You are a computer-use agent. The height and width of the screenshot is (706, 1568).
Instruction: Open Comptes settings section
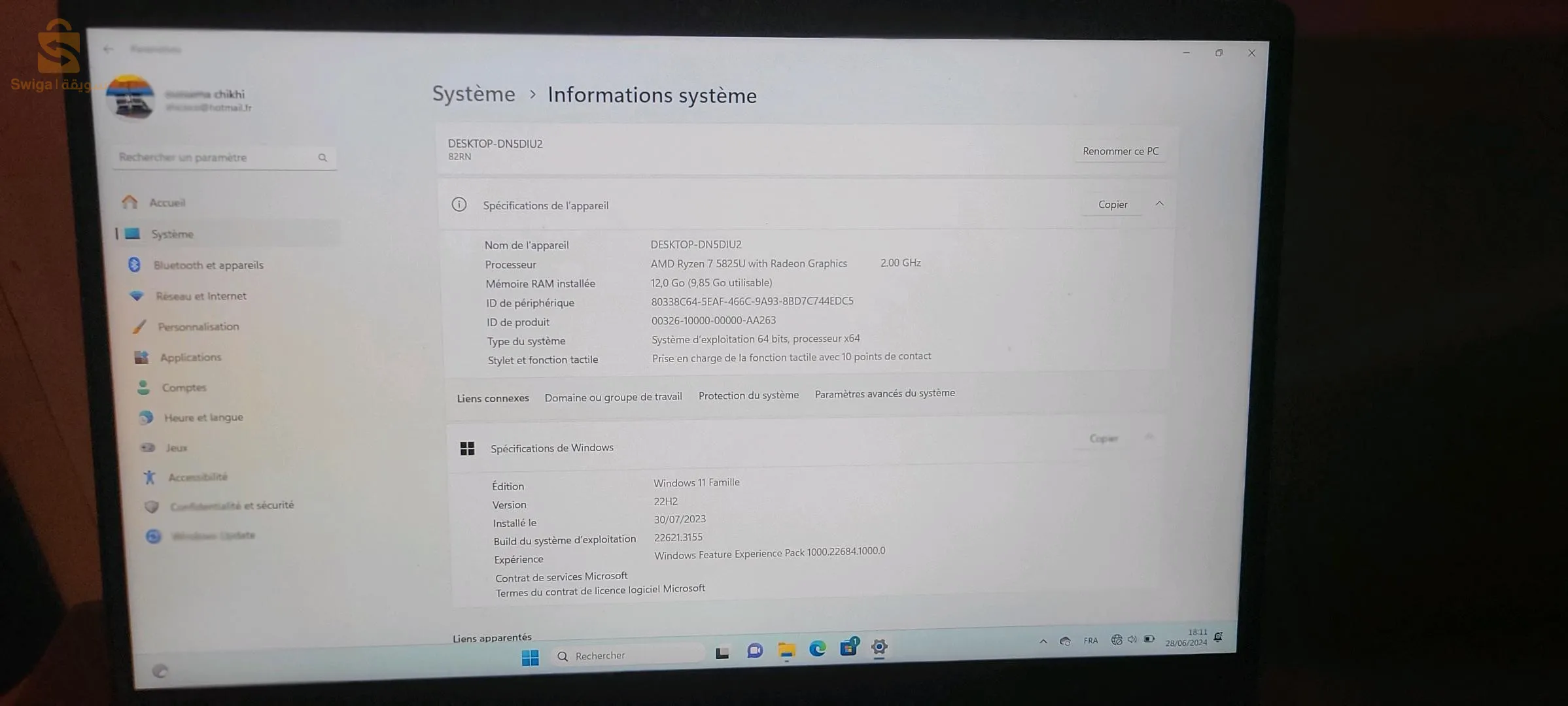[183, 388]
